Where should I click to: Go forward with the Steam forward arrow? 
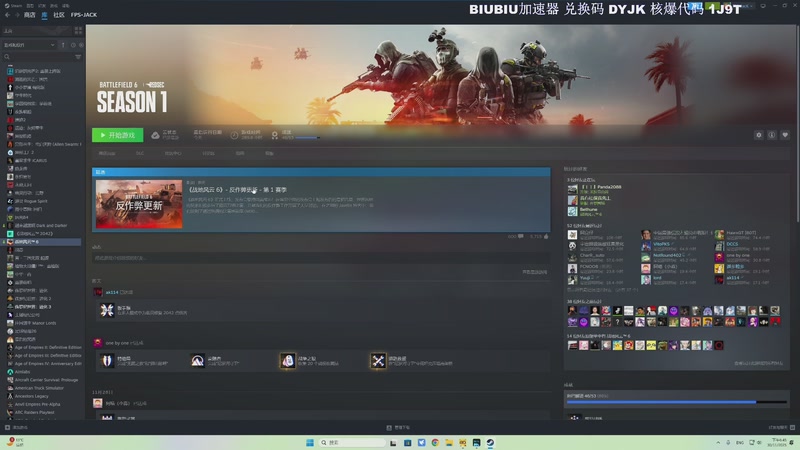[x=17, y=15]
